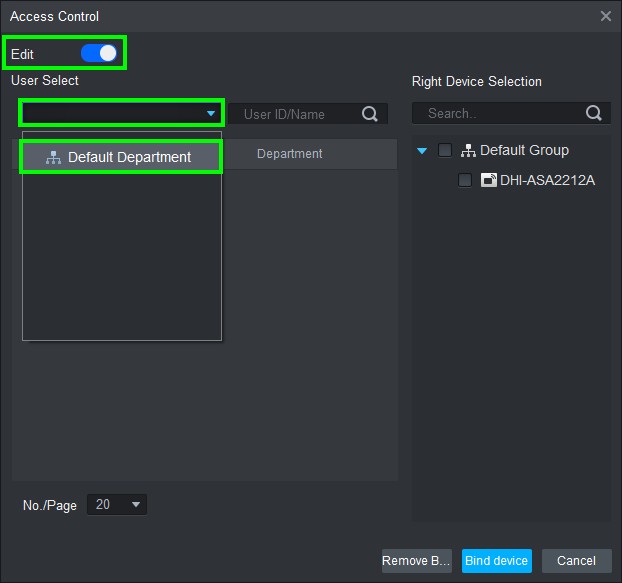This screenshot has height=583, width=622.
Task: Click the Cancel button
Action: [x=576, y=561]
